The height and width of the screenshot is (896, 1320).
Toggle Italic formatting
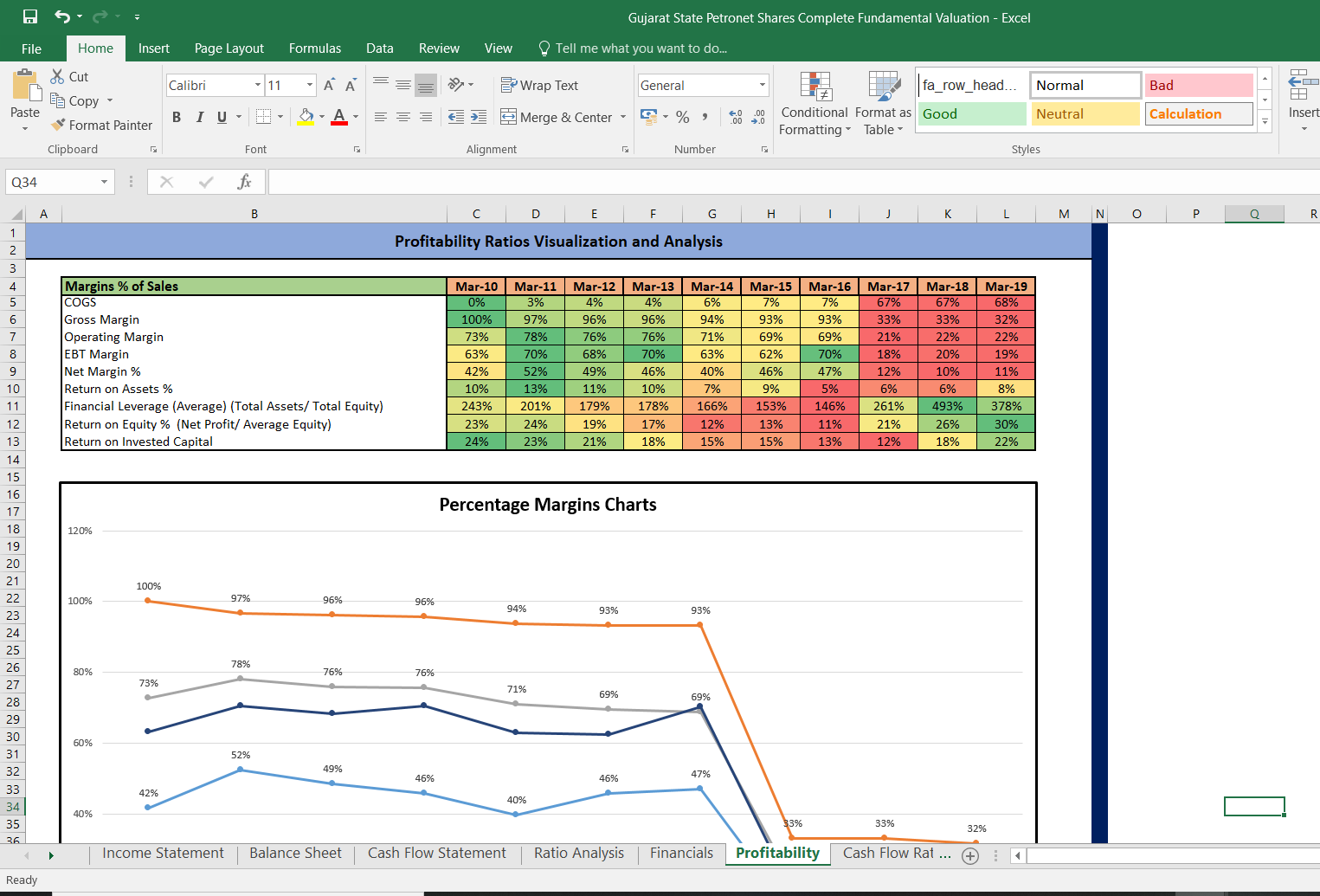coord(200,116)
